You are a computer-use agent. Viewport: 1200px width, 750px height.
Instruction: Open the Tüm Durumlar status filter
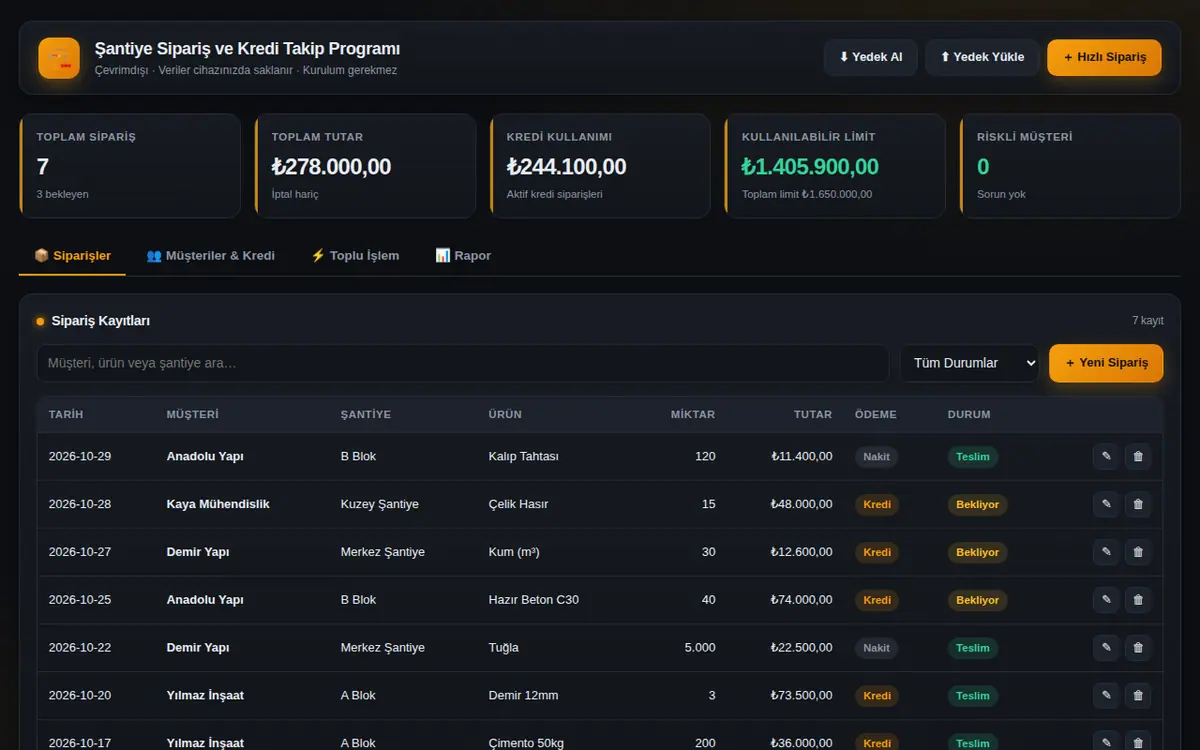(970, 363)
